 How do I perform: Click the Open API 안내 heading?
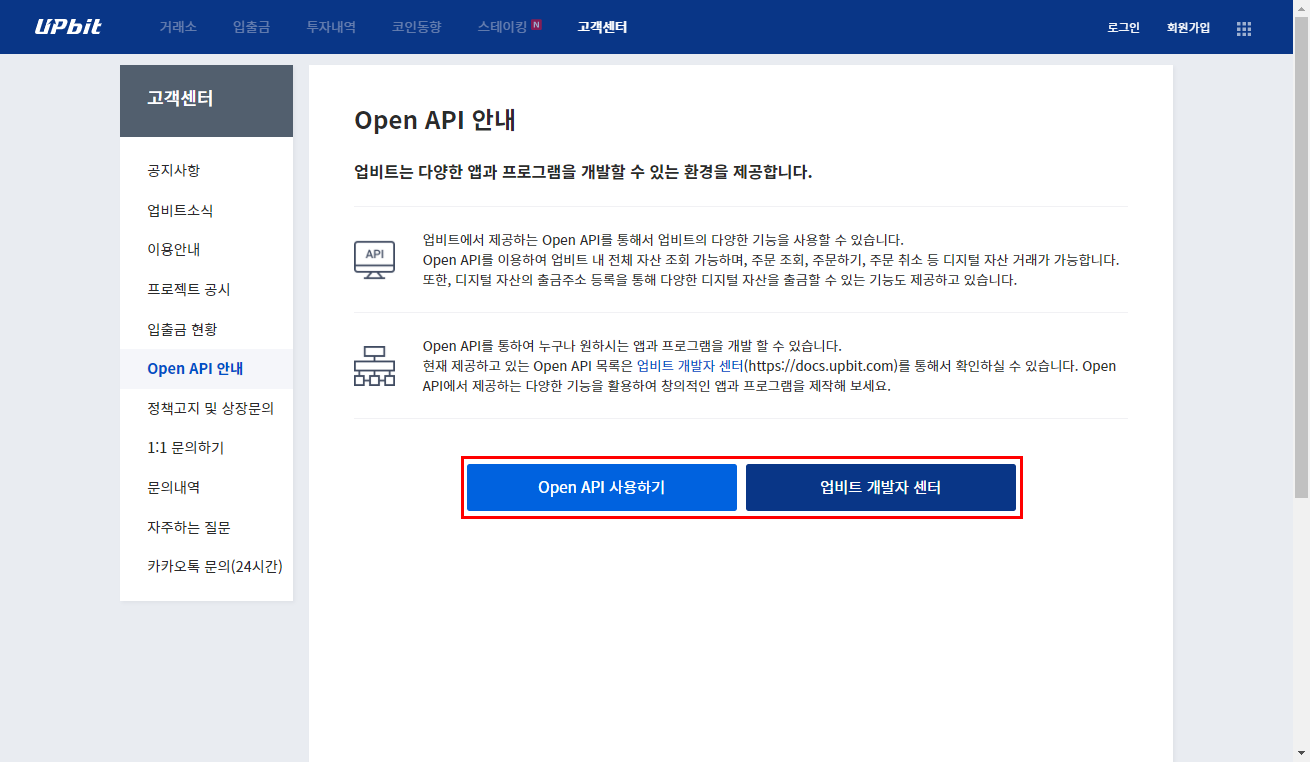pos(435,120)
